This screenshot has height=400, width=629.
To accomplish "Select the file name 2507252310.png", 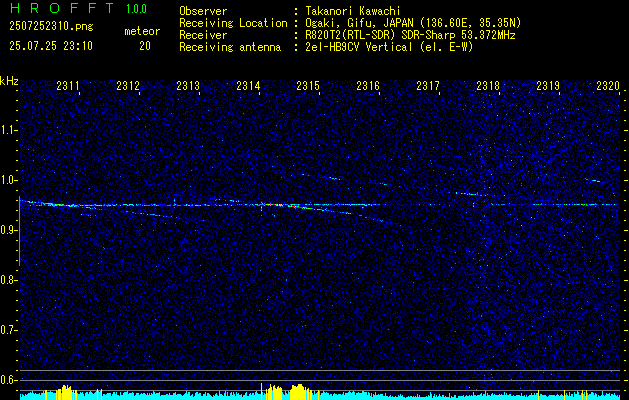I will pyautogui.click(x=51, y=26).
